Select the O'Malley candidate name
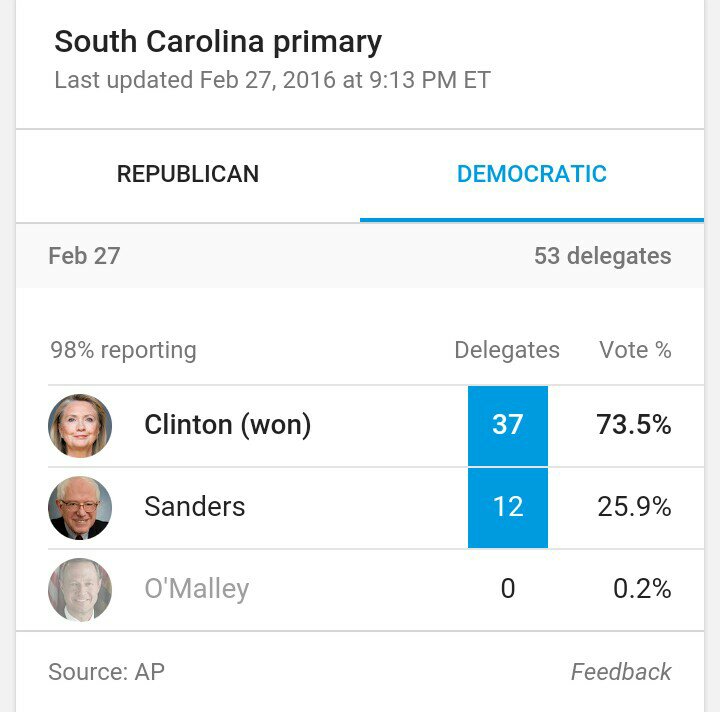The width and height of the screenshot is (720, 712). click(x=197, y=589)
